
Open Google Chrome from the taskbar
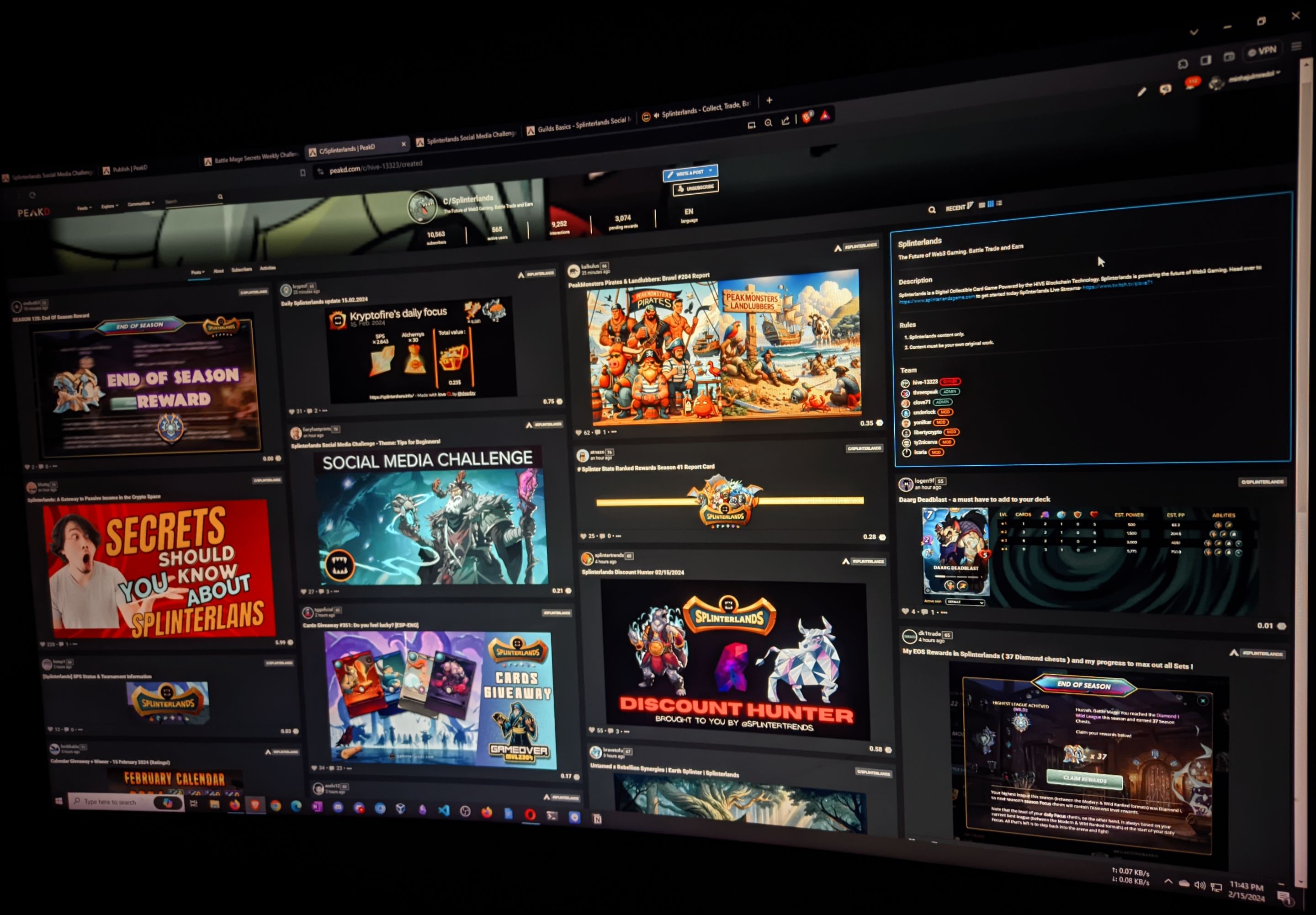pos(276,805)
